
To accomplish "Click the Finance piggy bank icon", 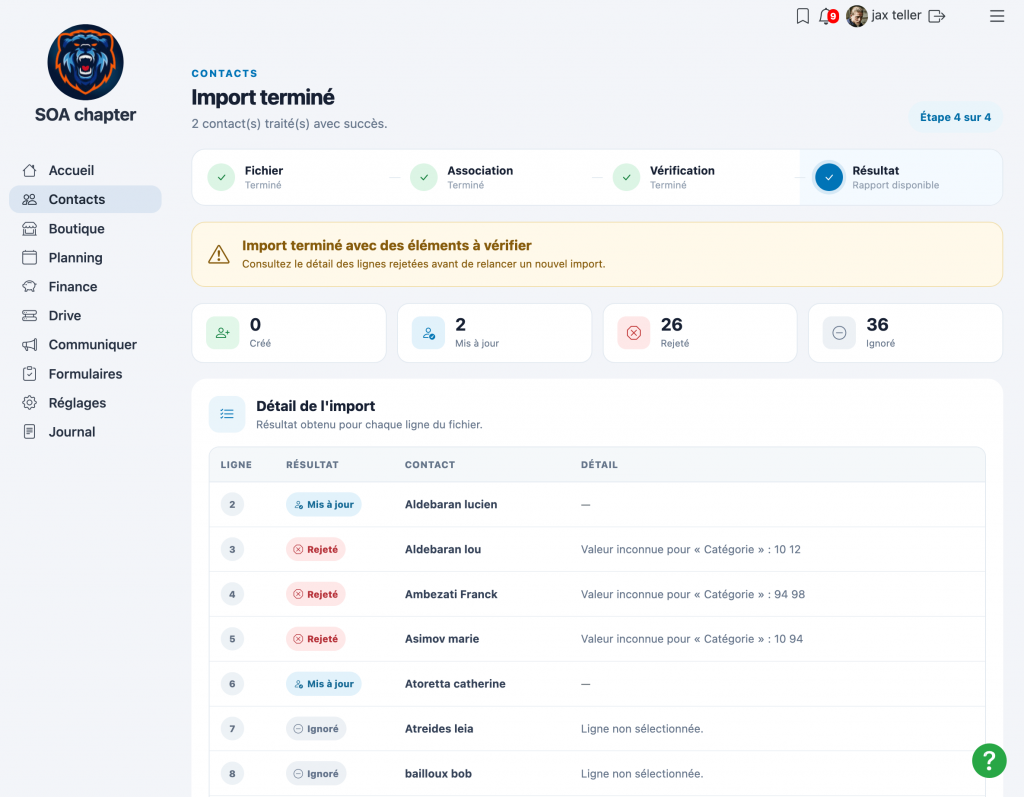I will 29,286.
